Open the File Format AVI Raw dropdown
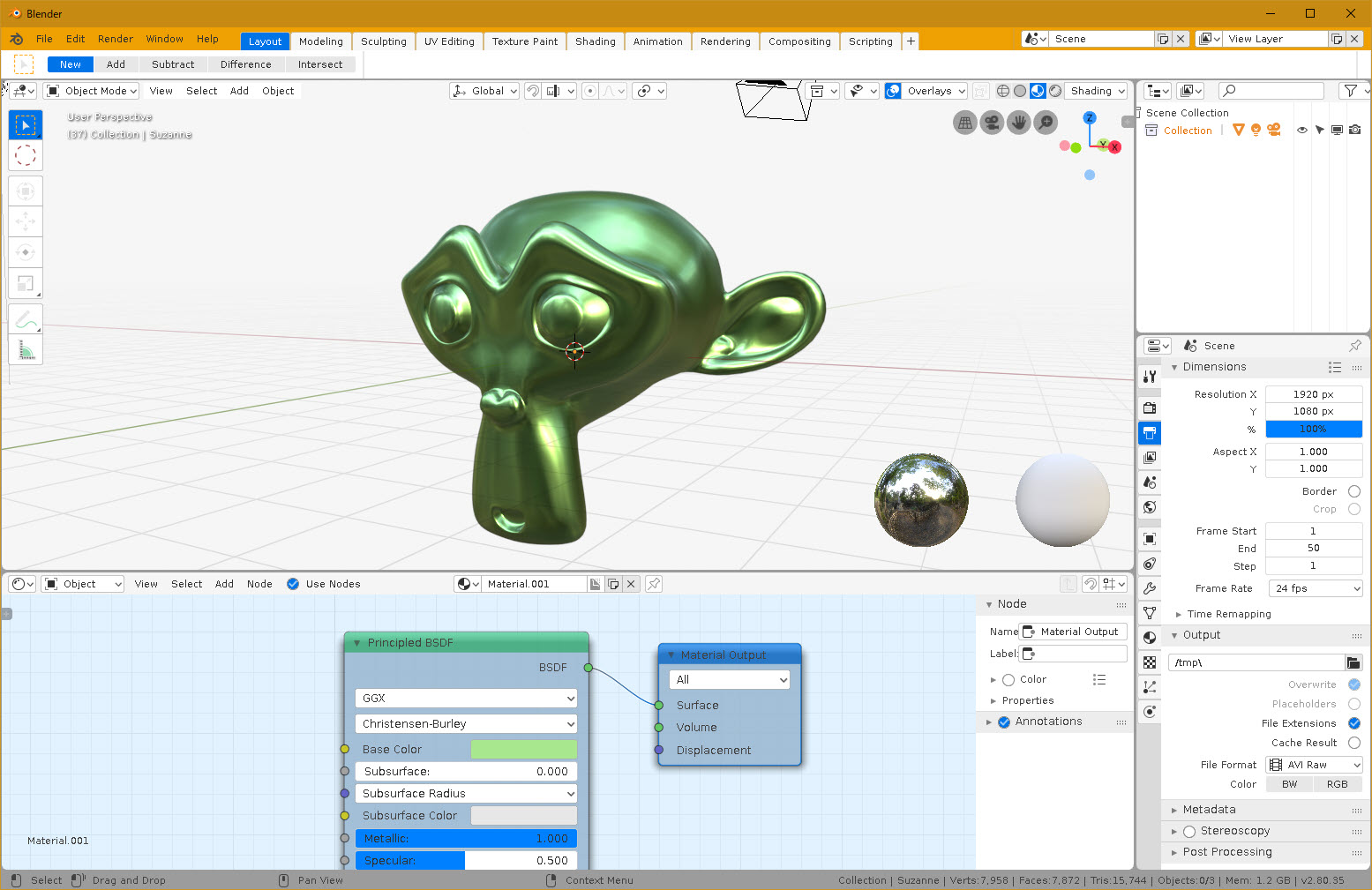1372x890 pixels. tap(1315, 765)
